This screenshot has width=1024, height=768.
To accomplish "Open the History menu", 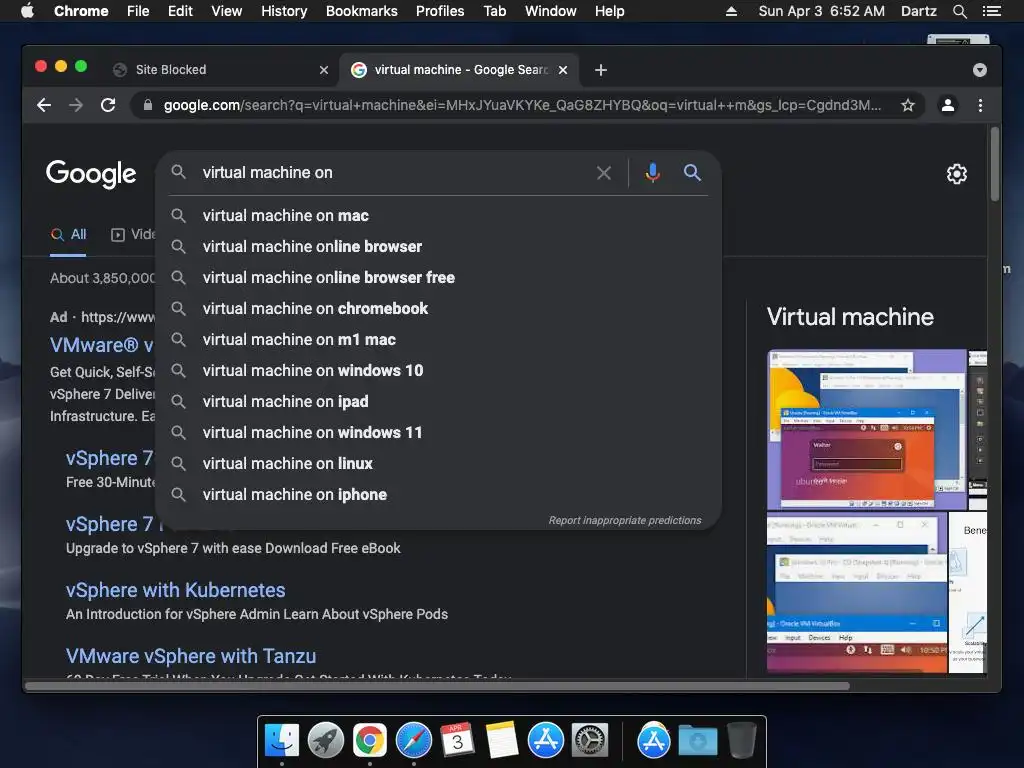I will 283,11.
